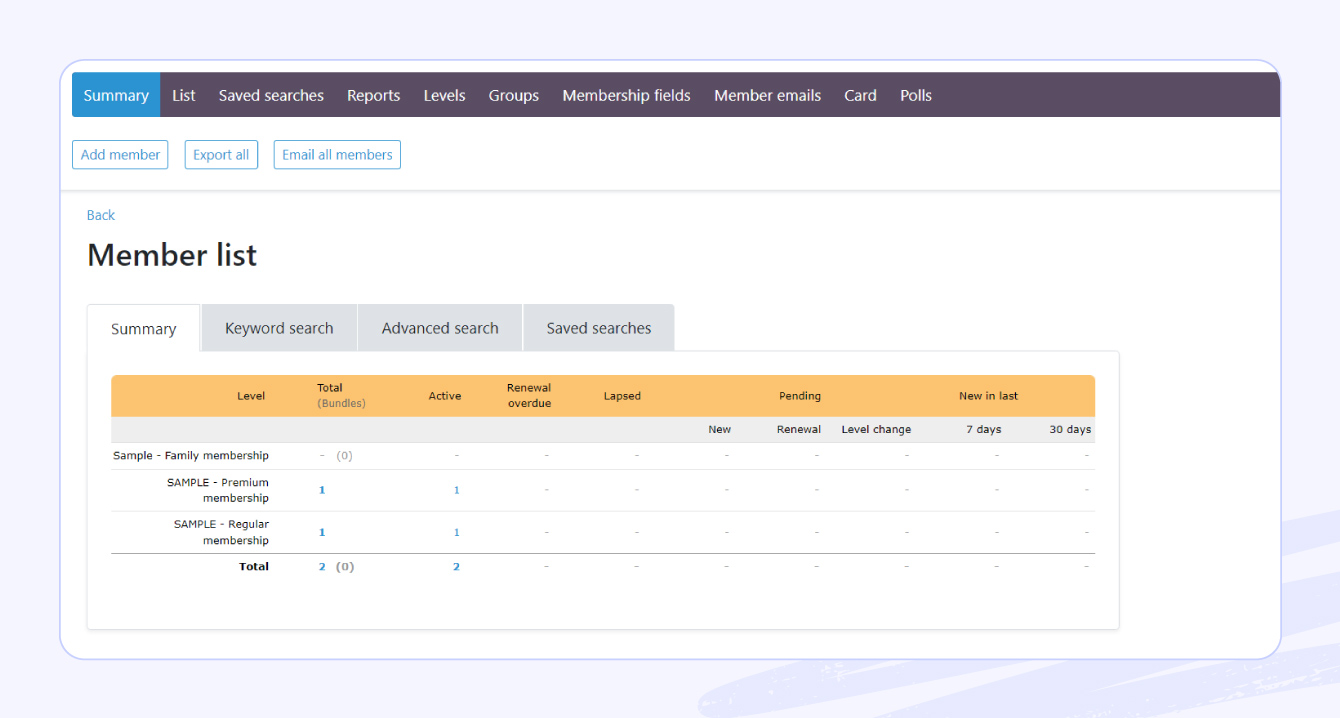Open the Total row active count 2 link
The image size is (1340, 718).
(x=456, y=566)
